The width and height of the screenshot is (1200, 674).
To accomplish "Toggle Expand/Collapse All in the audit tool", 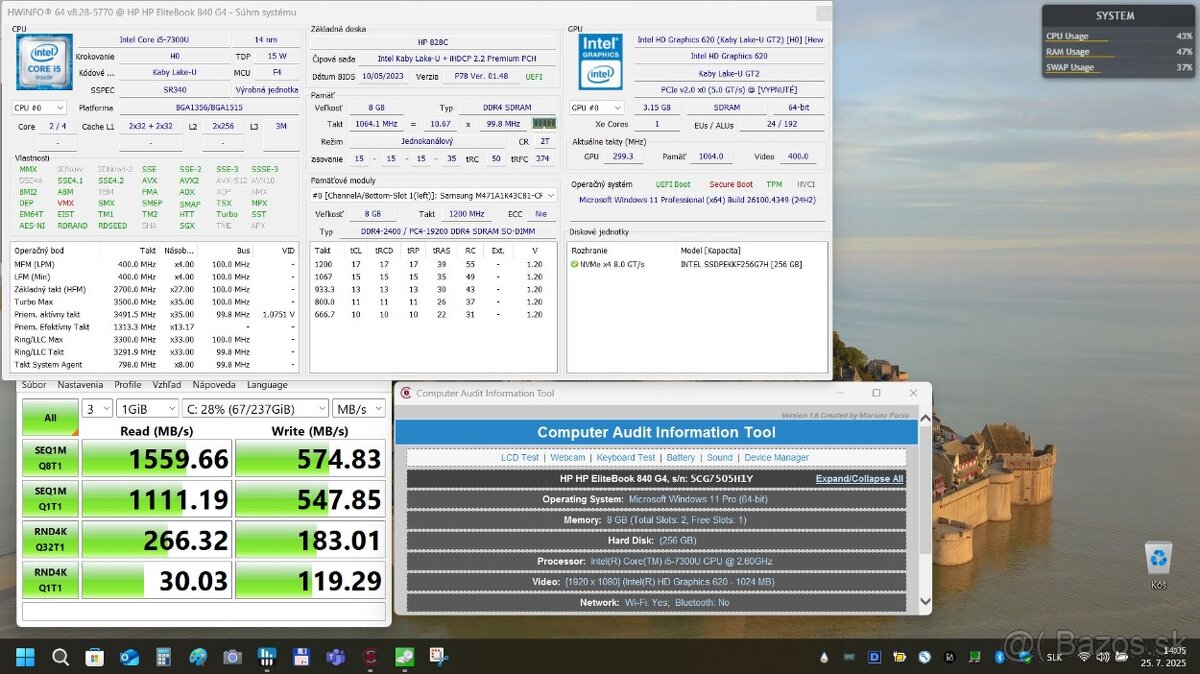I will 858,478.
